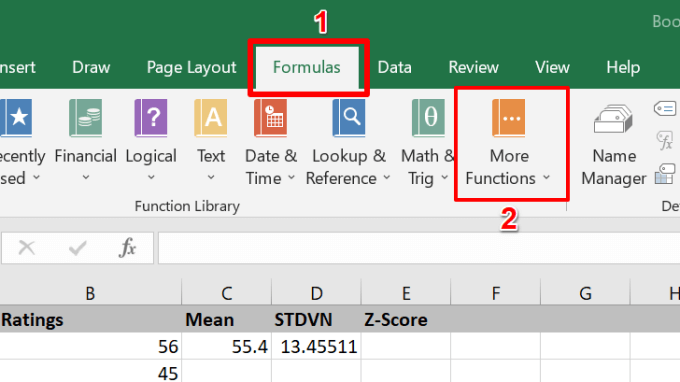Click the Define Name tag icon
This screenshot has width=680, height=382.
coord(665,108)
